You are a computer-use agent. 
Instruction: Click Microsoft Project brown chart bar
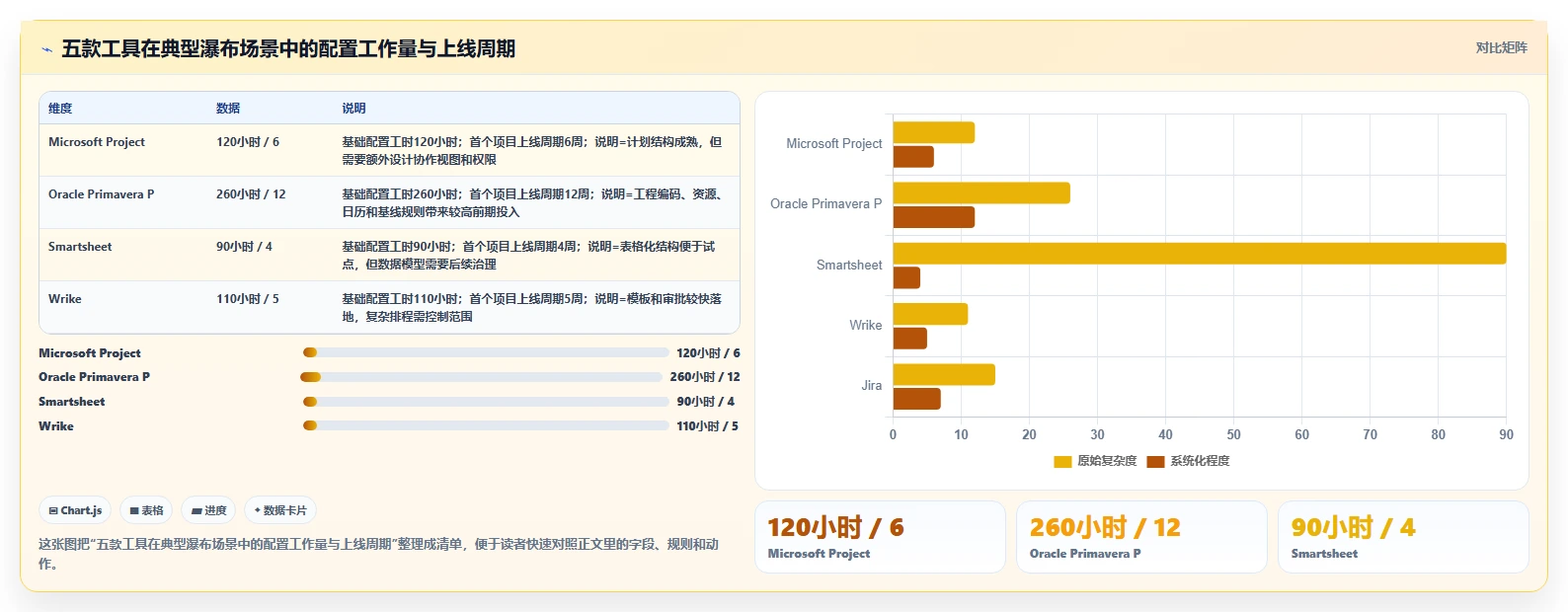point(913,157)
